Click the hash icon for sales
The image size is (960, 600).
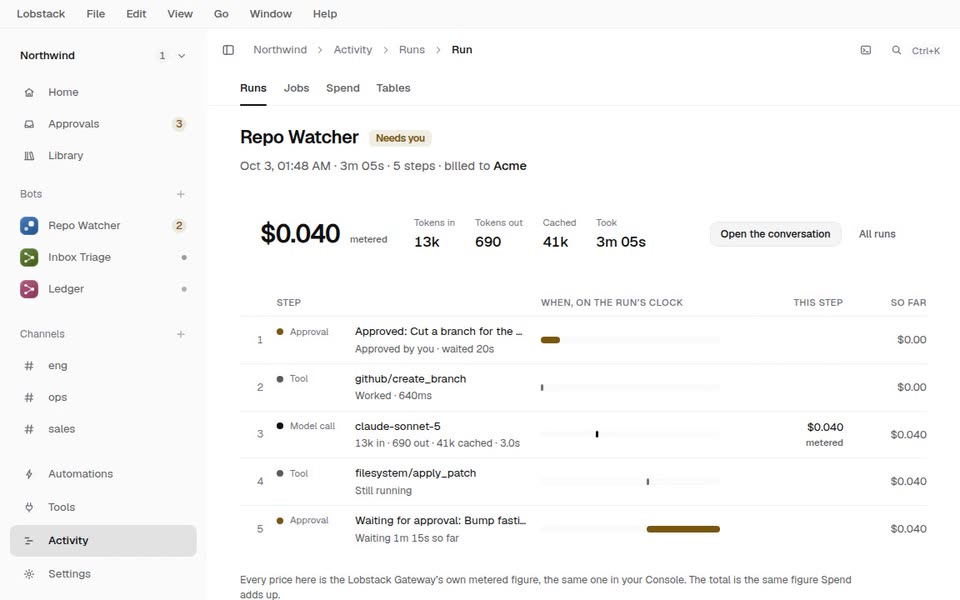click(x=29, y=429)
